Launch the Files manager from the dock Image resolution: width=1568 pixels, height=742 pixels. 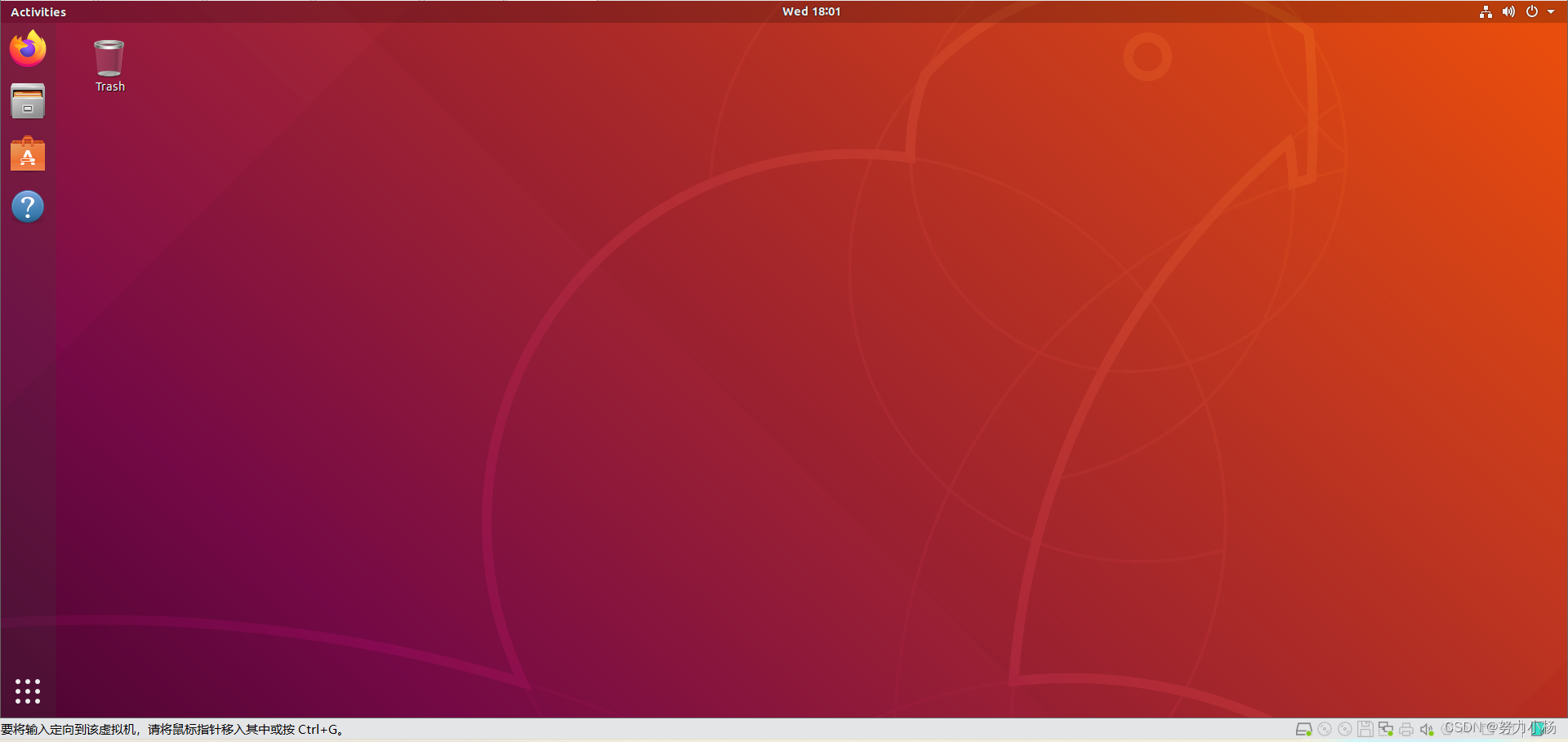click(28, 101)
